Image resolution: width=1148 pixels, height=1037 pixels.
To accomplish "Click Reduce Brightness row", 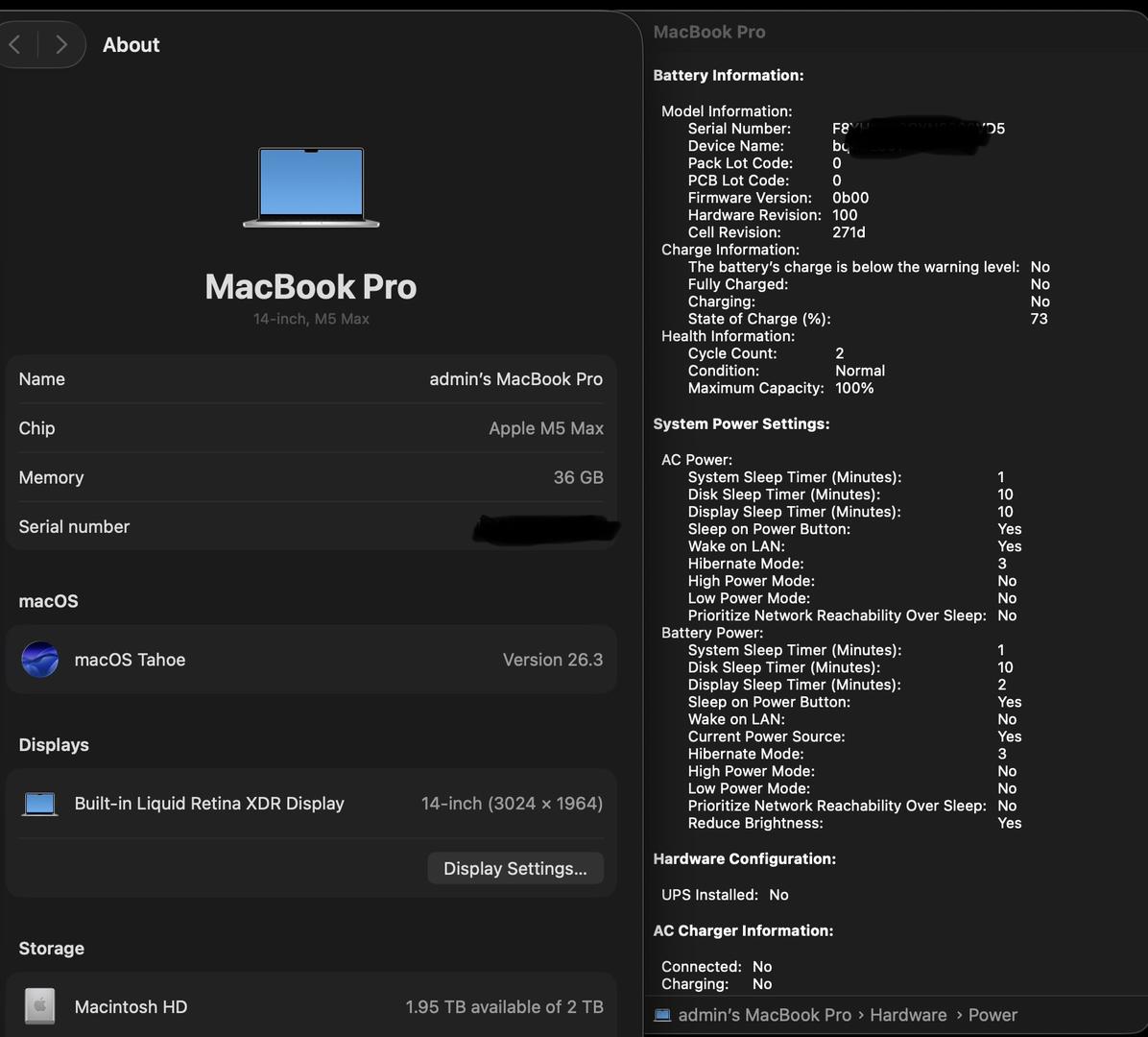I will pos(854,823).
